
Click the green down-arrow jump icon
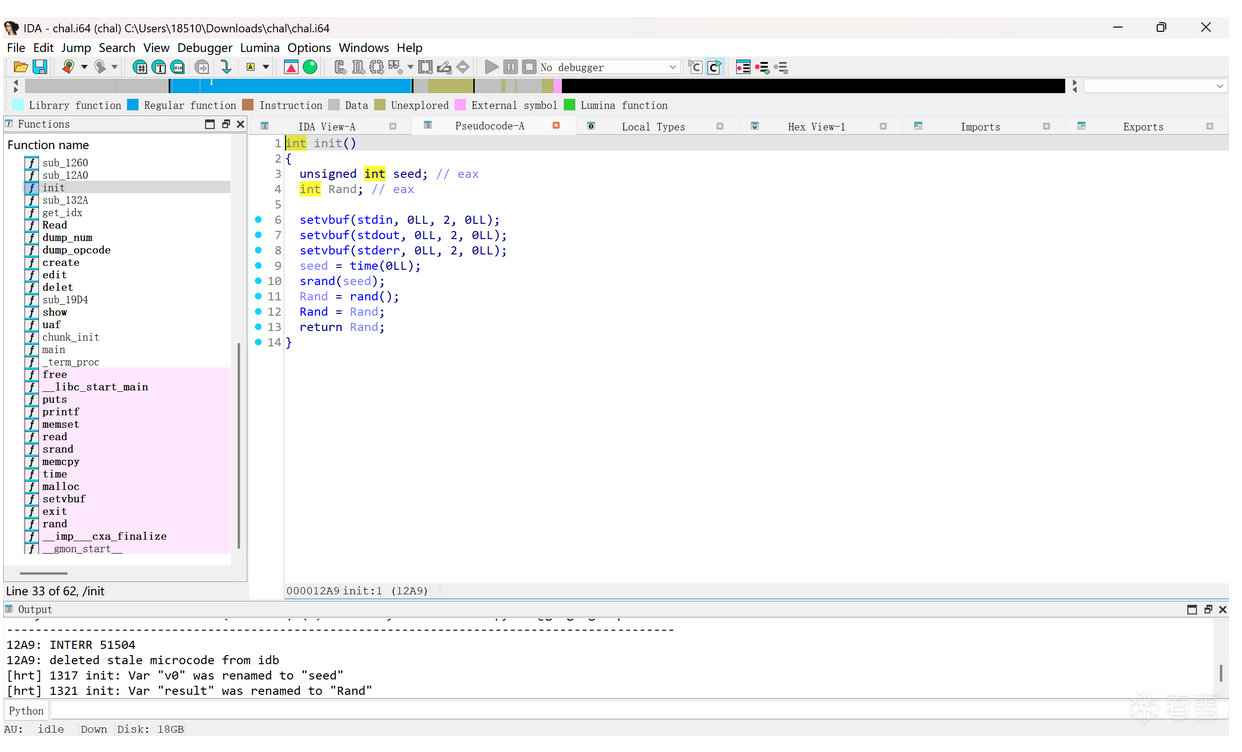226,67
